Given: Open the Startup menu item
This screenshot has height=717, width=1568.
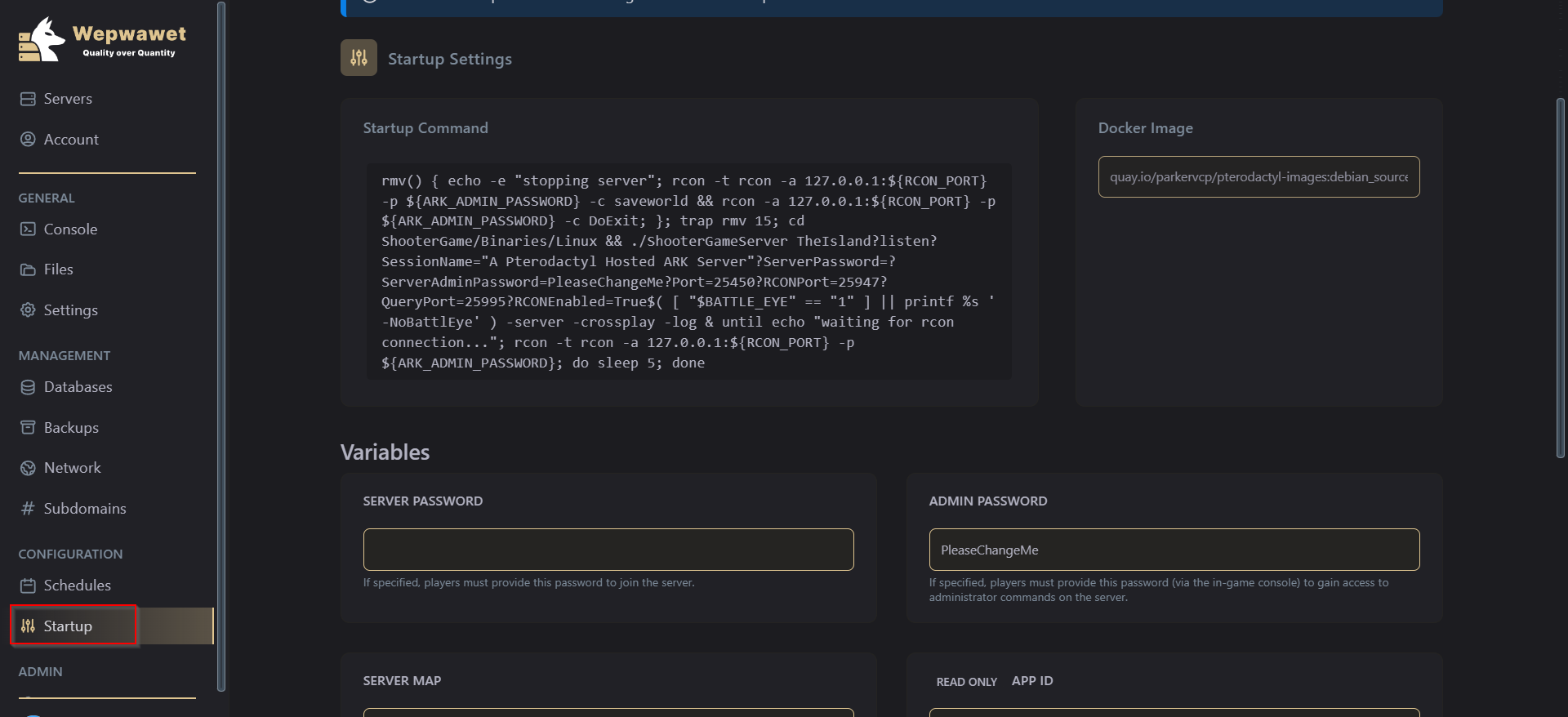Looking at the screenshot, I should 68,626.
